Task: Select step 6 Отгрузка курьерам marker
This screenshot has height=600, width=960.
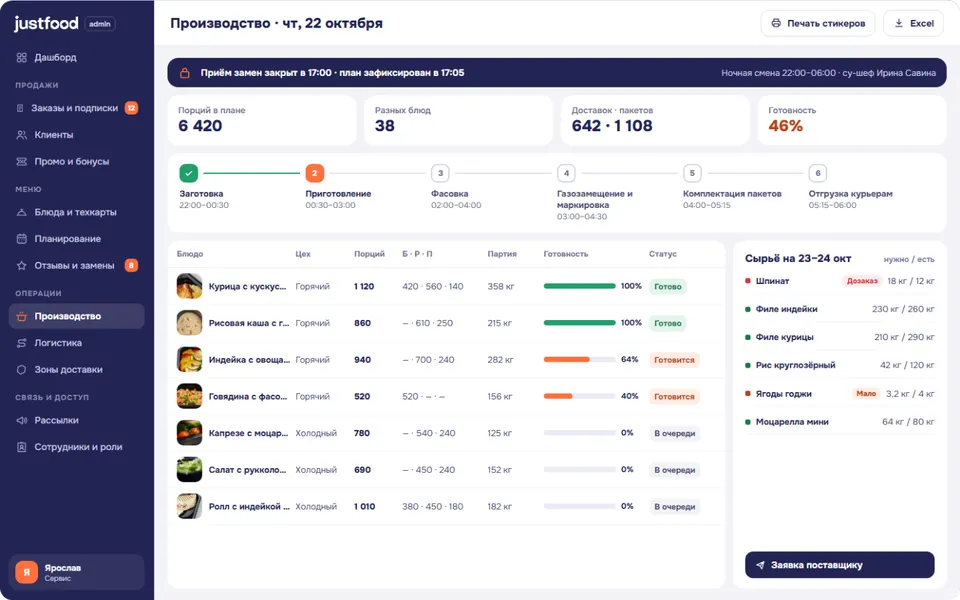Action: click(818, 173)
